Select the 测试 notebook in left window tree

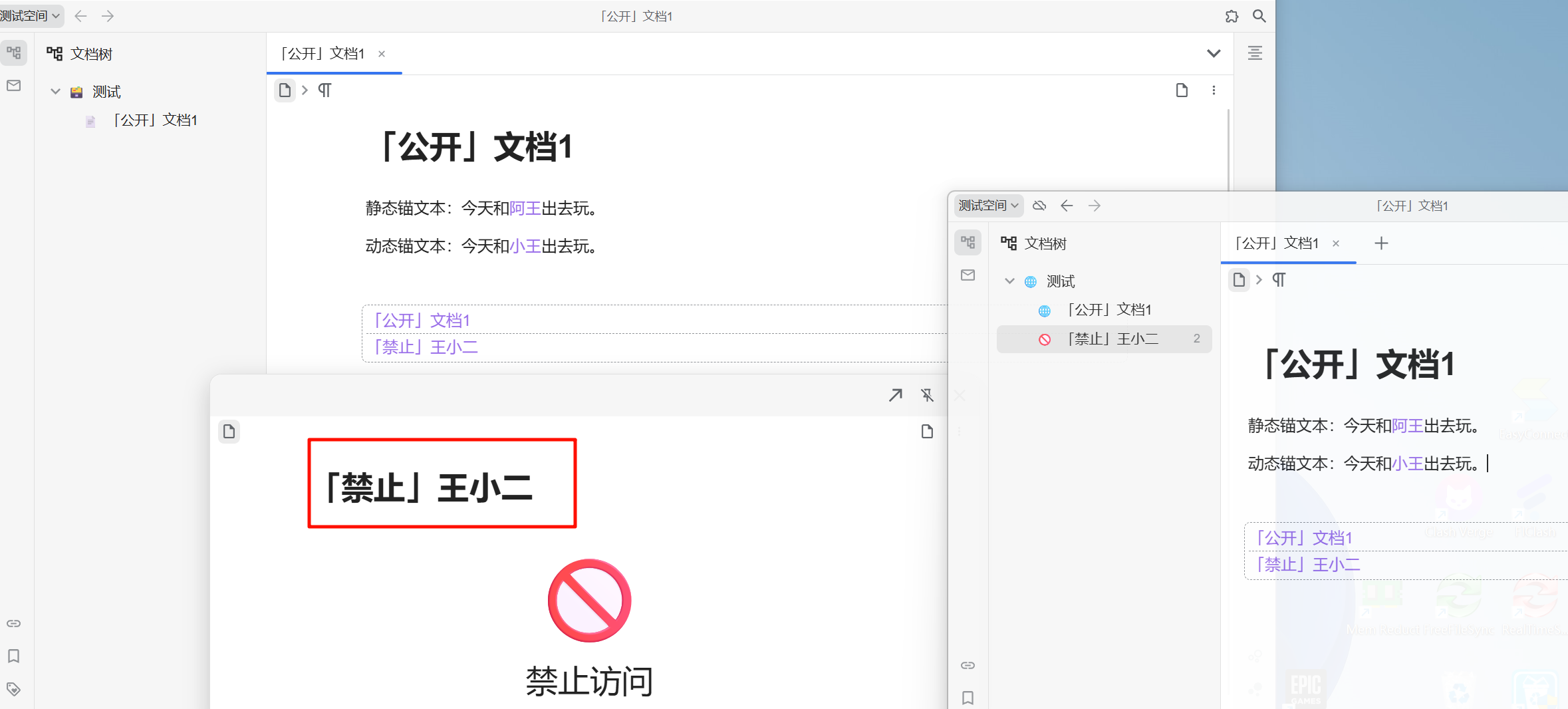106,92
